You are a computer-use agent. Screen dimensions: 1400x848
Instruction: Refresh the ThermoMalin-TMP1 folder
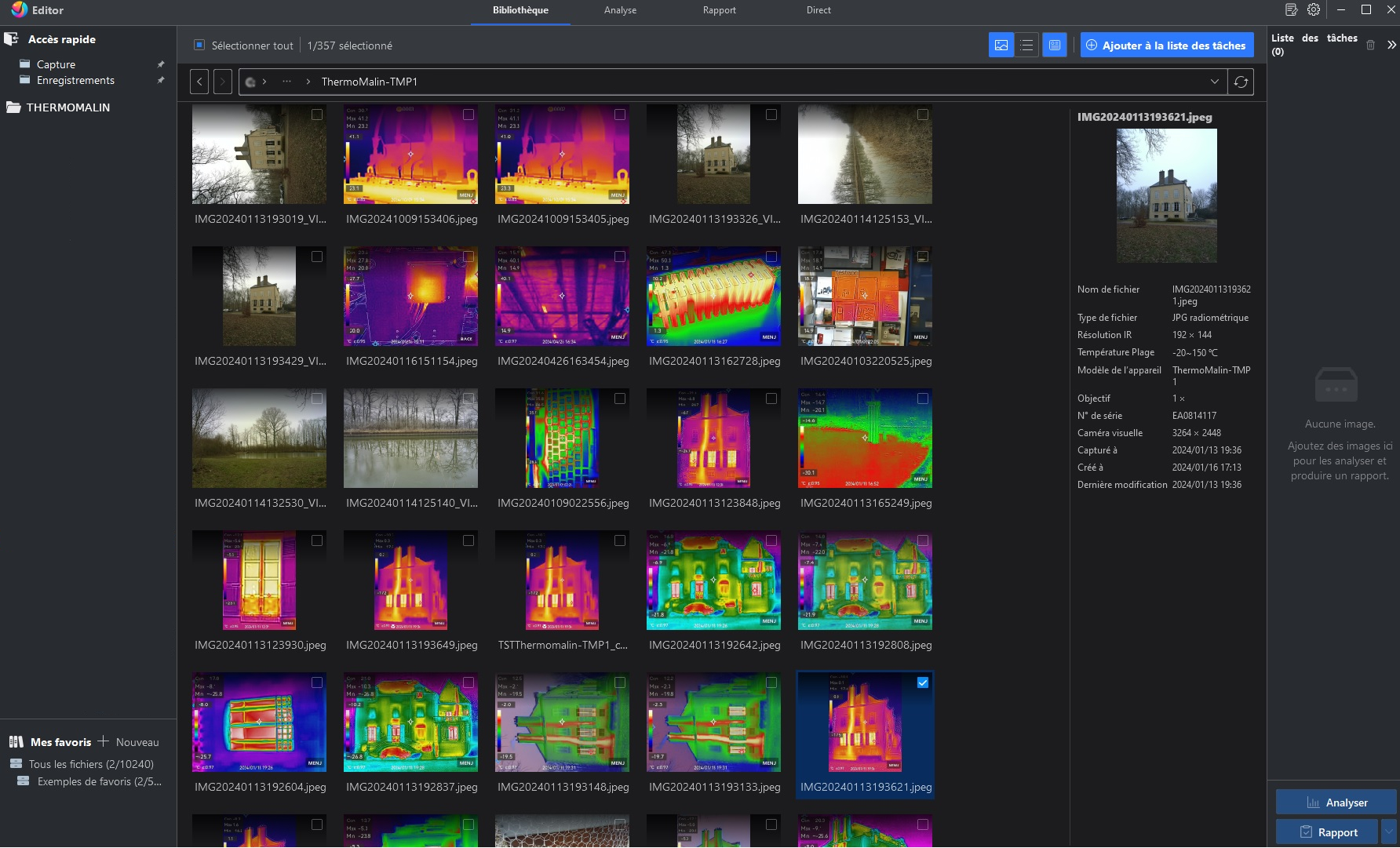pos(1241,82)
